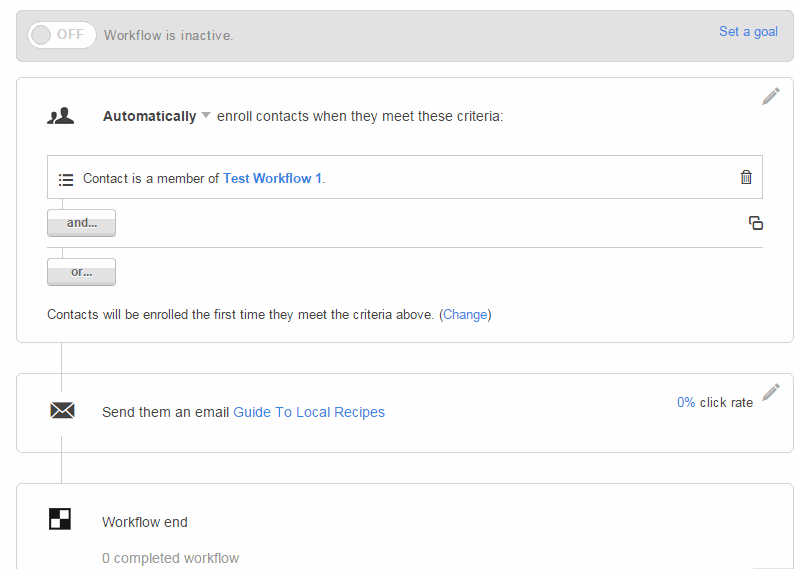Click the Workflow end checkered flag icon
Screen dimensions: 794x569
pos(60,519)
